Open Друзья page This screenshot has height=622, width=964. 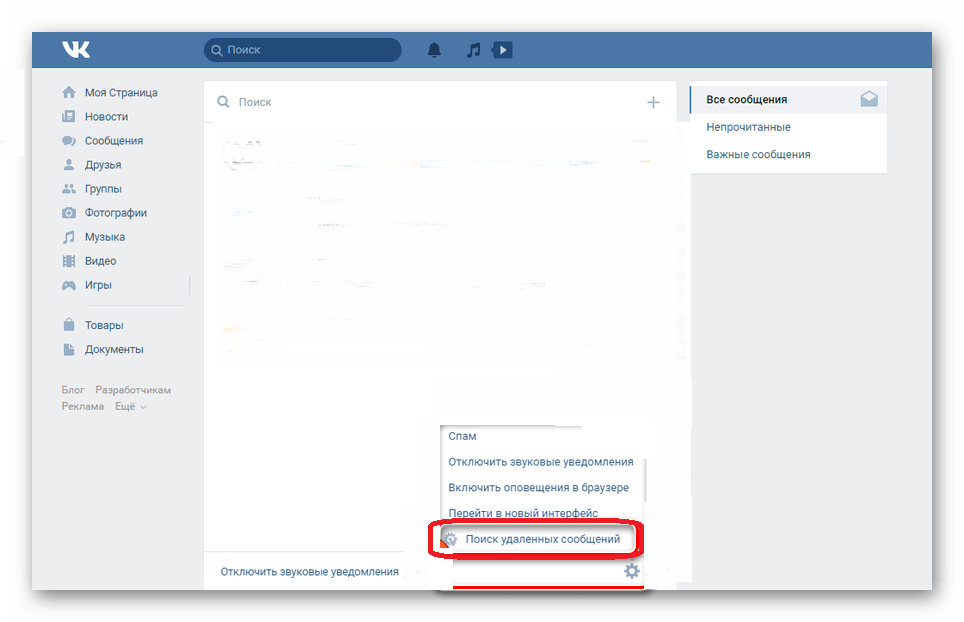click(103, 165)
